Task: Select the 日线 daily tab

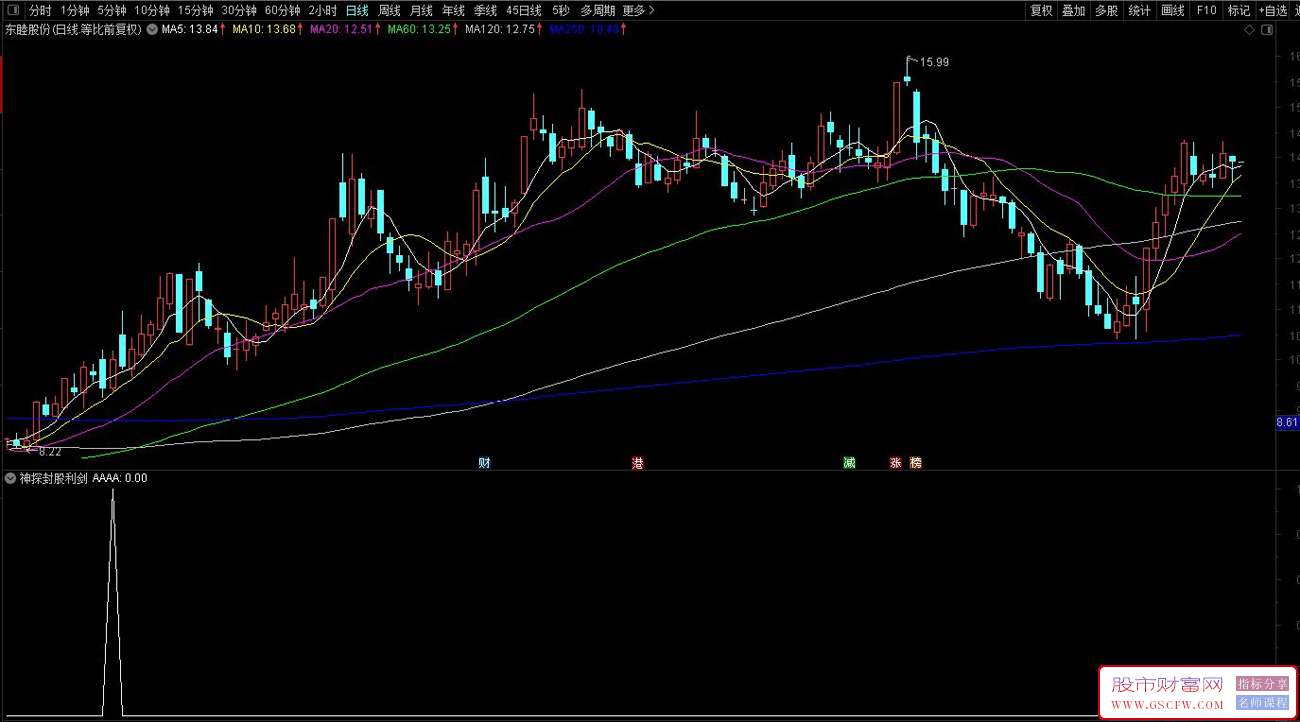Action: (357, 10)
